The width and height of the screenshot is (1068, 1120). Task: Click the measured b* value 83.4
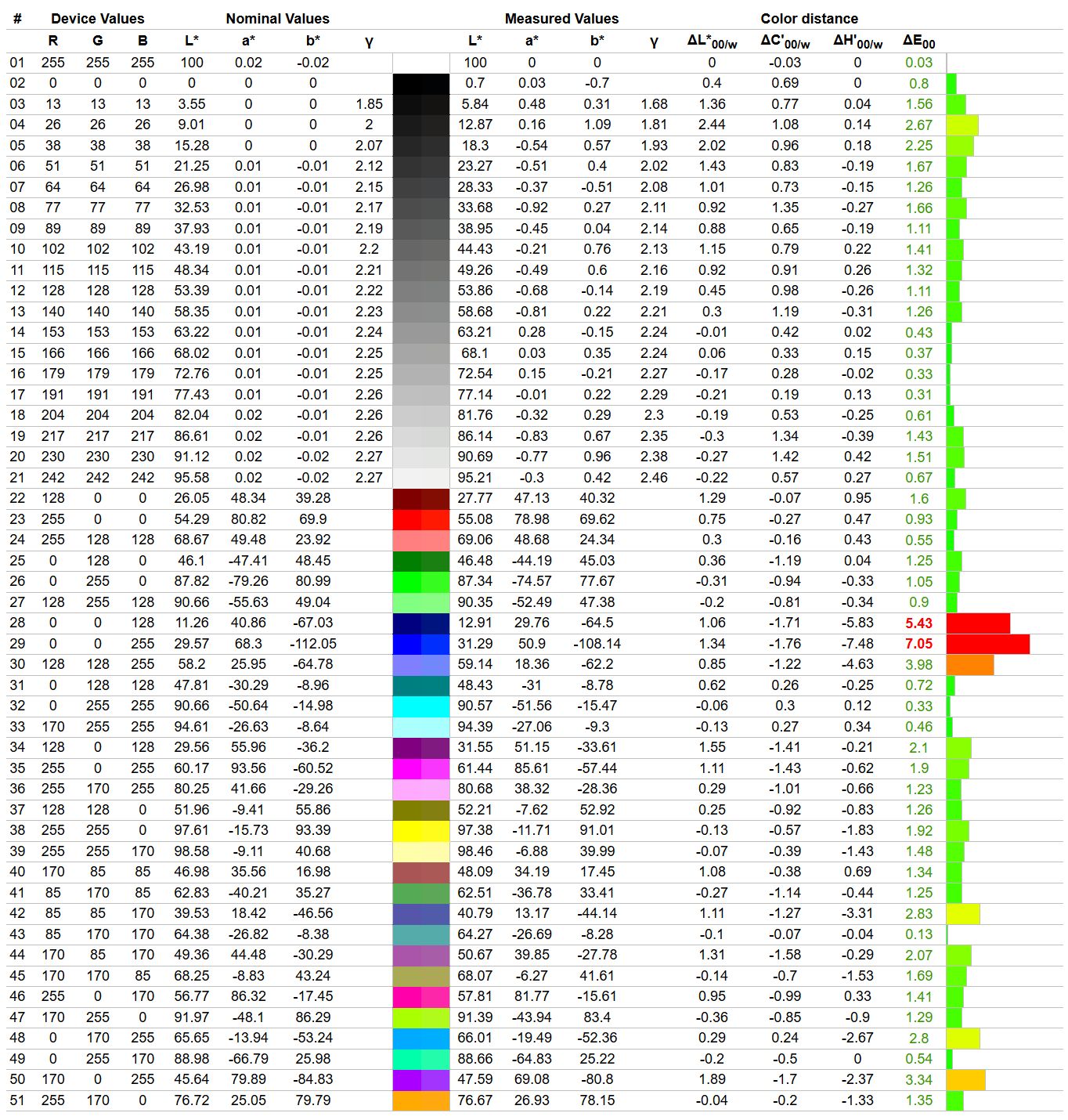tap(597, 1017)
